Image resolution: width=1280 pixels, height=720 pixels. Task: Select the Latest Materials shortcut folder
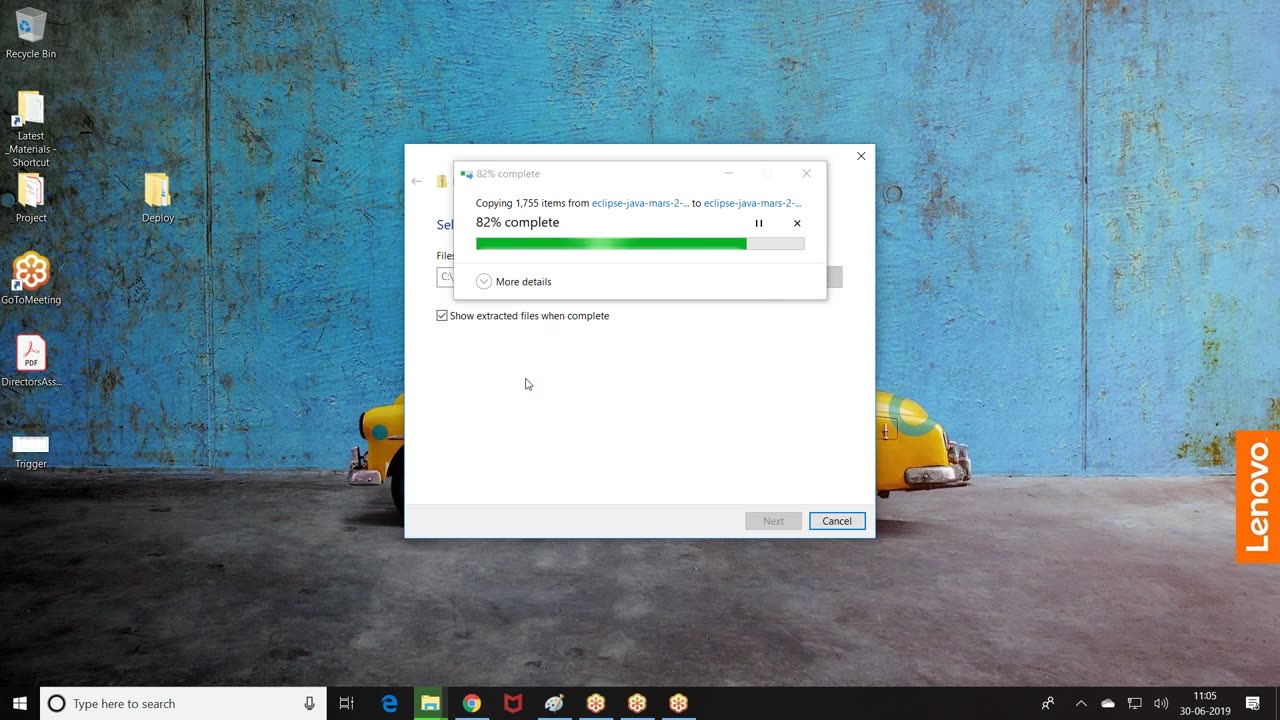coord(31,129)
